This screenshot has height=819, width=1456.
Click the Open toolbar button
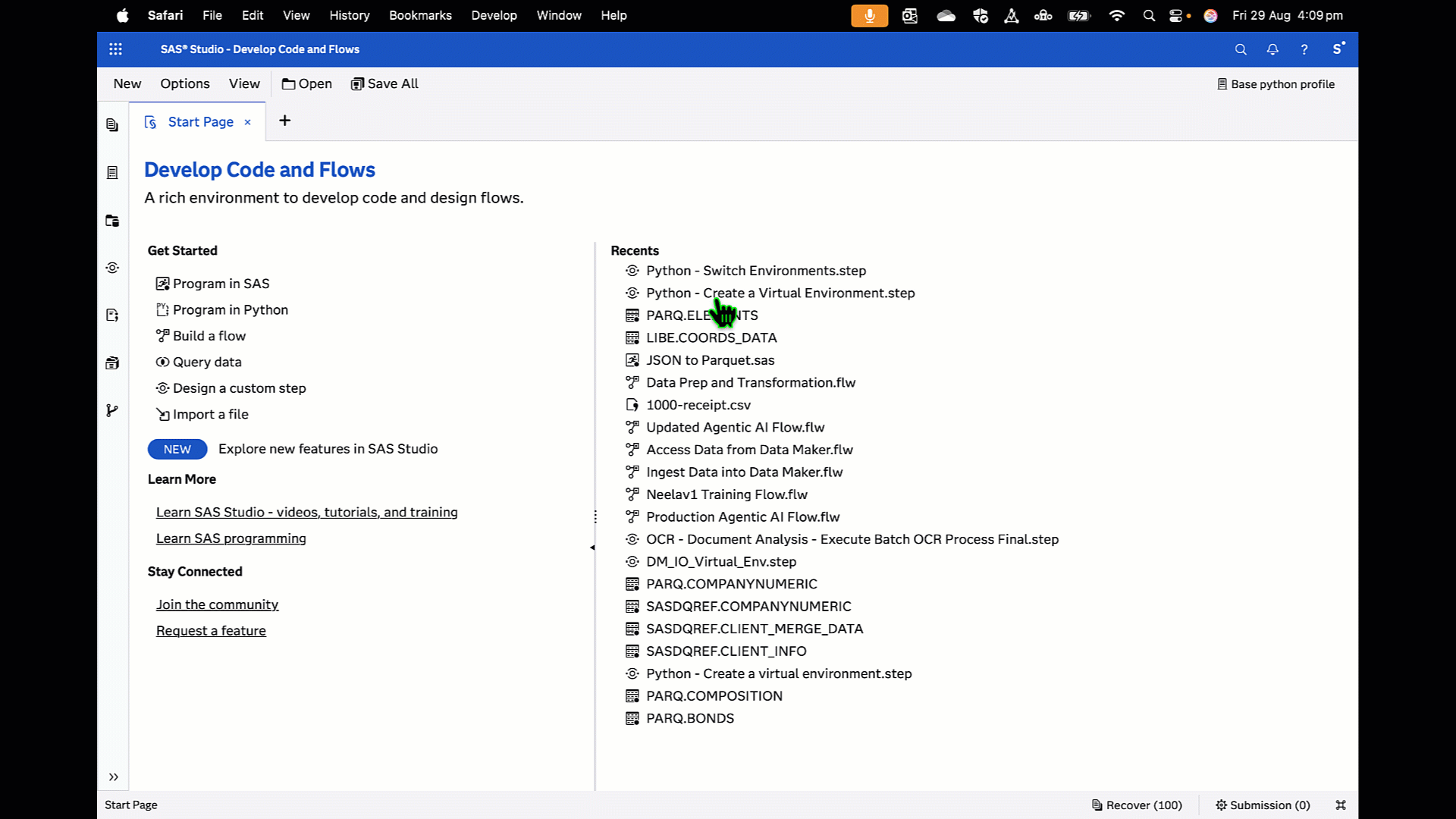click(307, 83)
